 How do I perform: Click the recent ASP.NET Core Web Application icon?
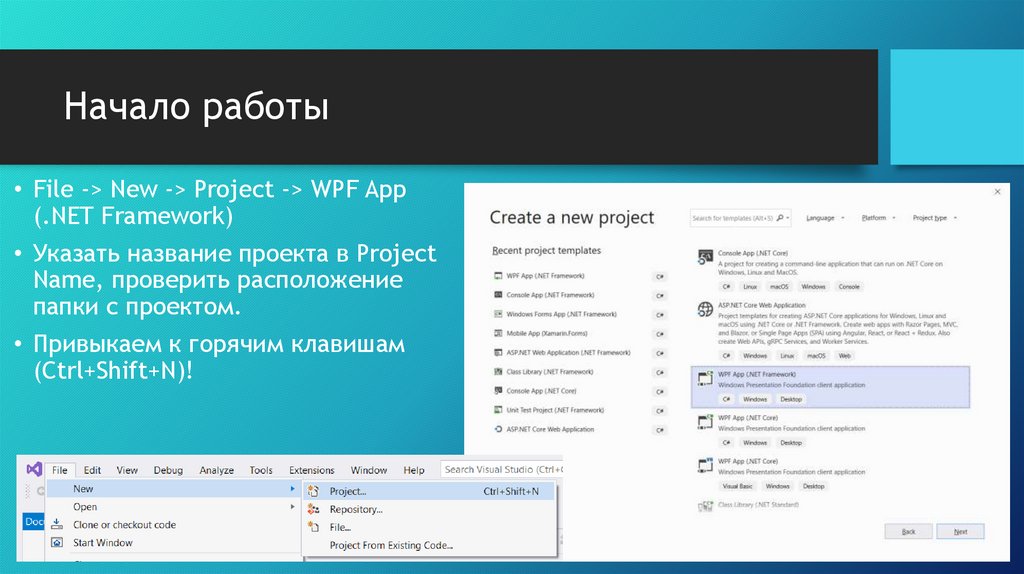(x=498, y=430)
